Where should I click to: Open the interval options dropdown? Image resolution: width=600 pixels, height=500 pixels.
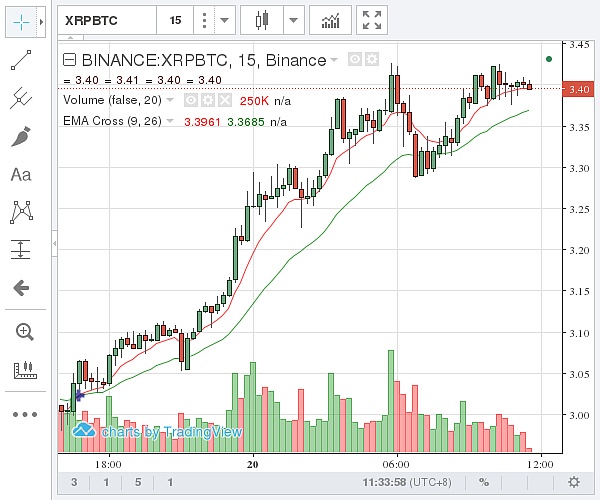pos(224,20)
